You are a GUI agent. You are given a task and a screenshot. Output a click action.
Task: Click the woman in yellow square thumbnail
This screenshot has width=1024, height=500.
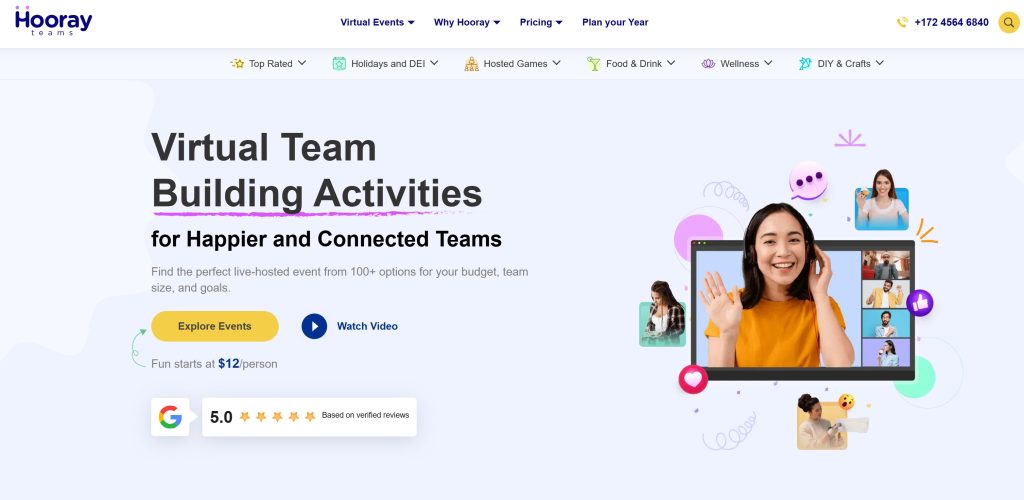coord(822,422)
